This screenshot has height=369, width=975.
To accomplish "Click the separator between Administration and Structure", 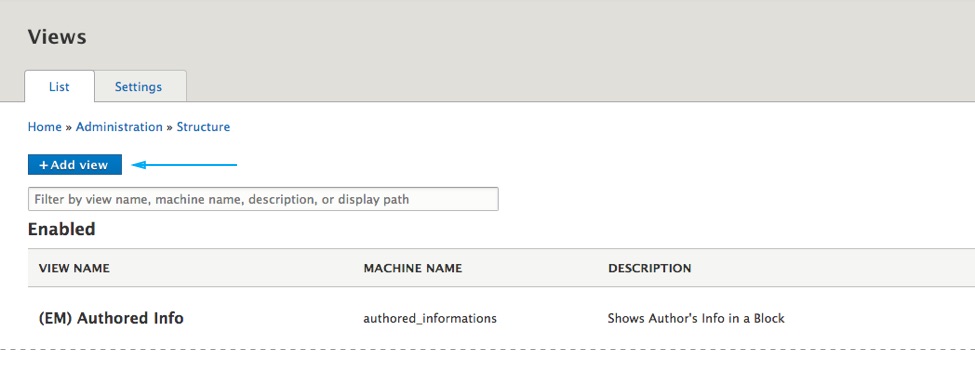I will [x=170, y=128].
